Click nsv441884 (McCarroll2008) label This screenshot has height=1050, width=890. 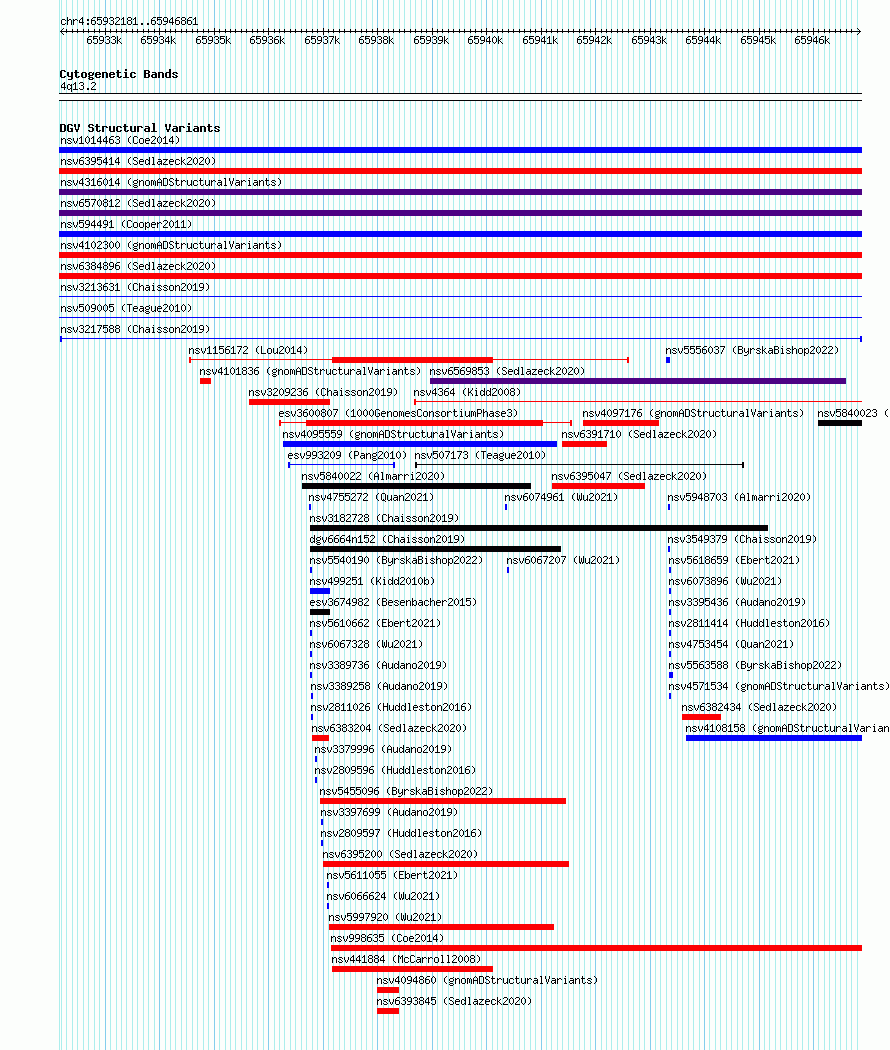[x=406, y=960]
